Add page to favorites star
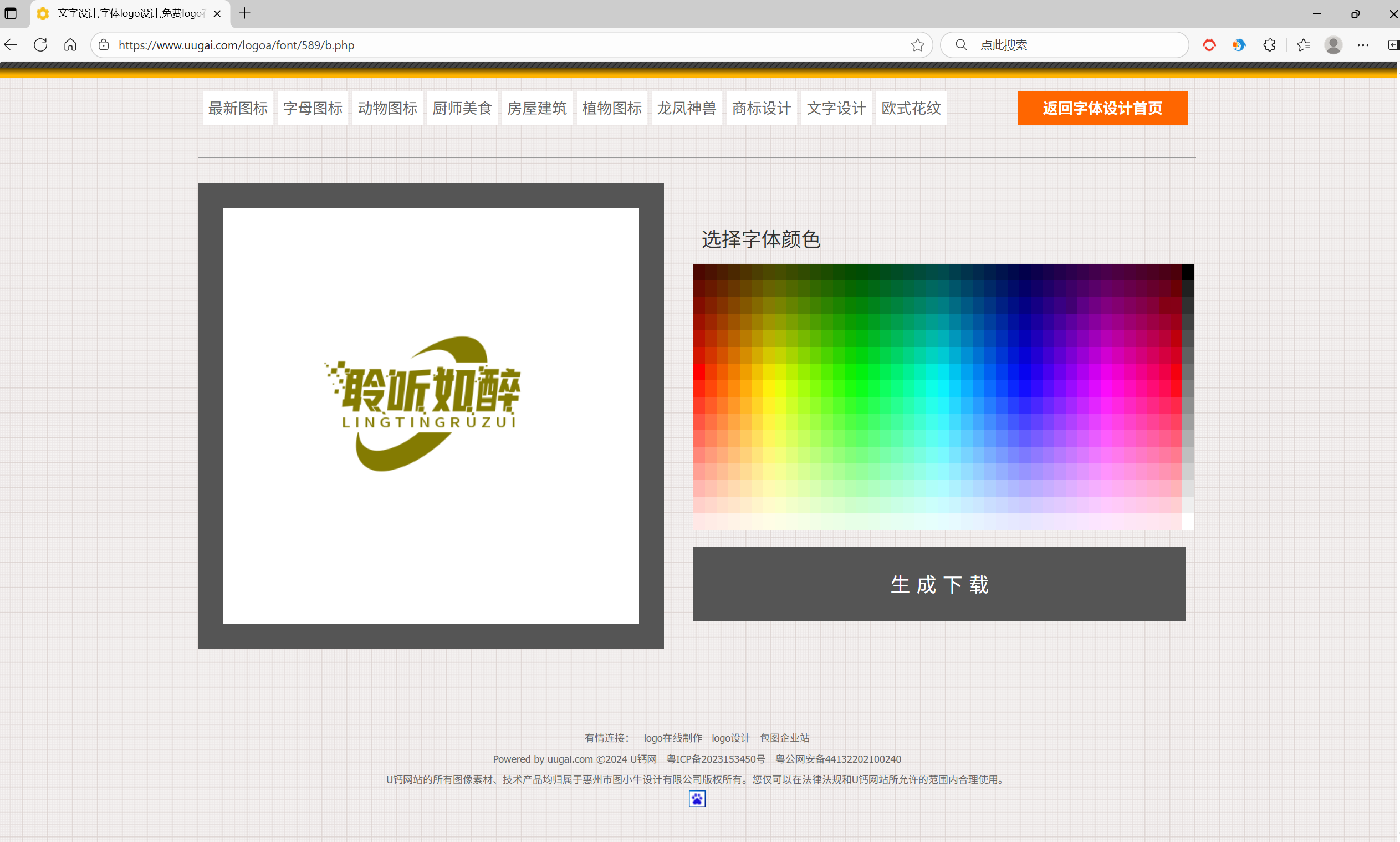Image resolution: width=1400 pixels, height=842 pixels. (917, 45)
